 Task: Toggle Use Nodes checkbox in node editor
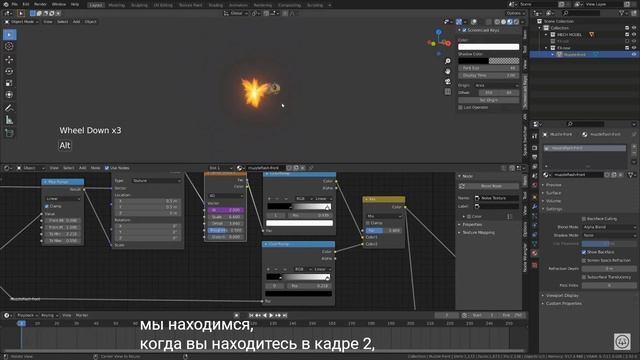[107, 168]
